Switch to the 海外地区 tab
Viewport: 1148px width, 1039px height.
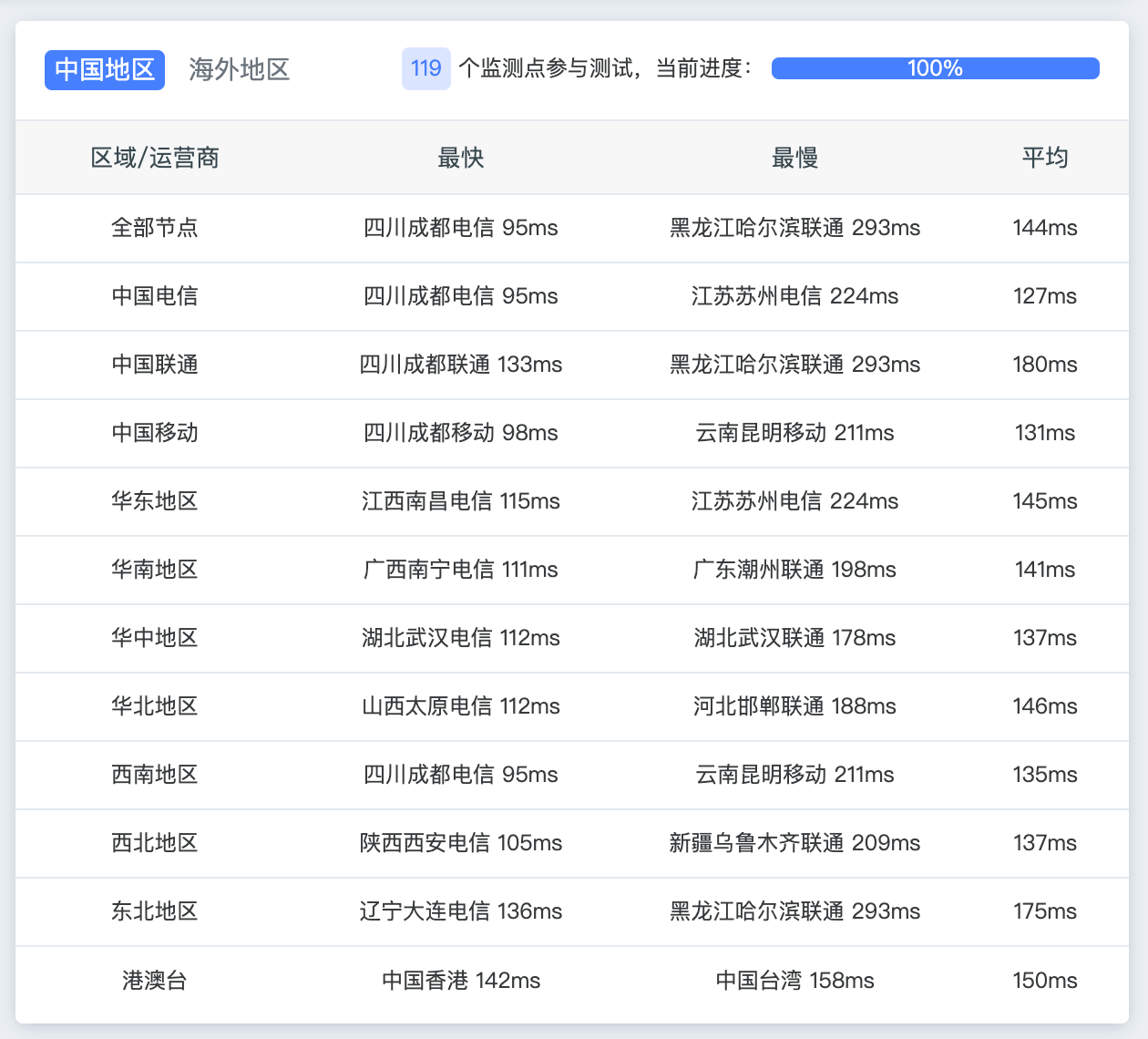tap(240, 69)
